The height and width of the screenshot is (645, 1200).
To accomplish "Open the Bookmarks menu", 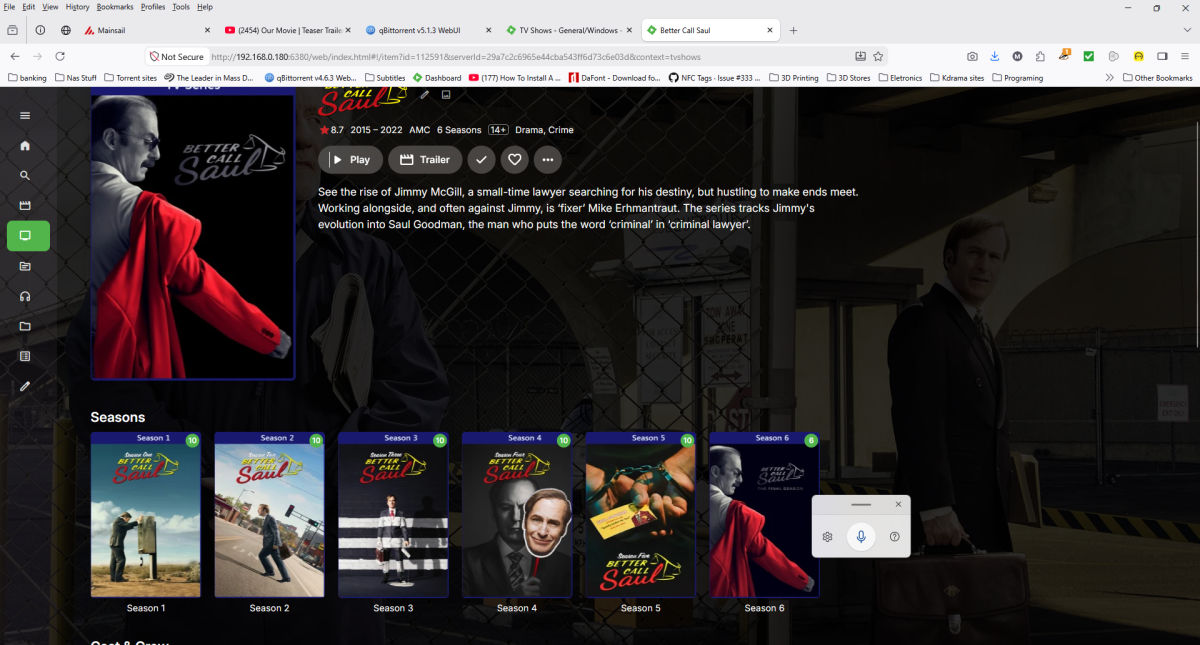I will tap(115, 7).
